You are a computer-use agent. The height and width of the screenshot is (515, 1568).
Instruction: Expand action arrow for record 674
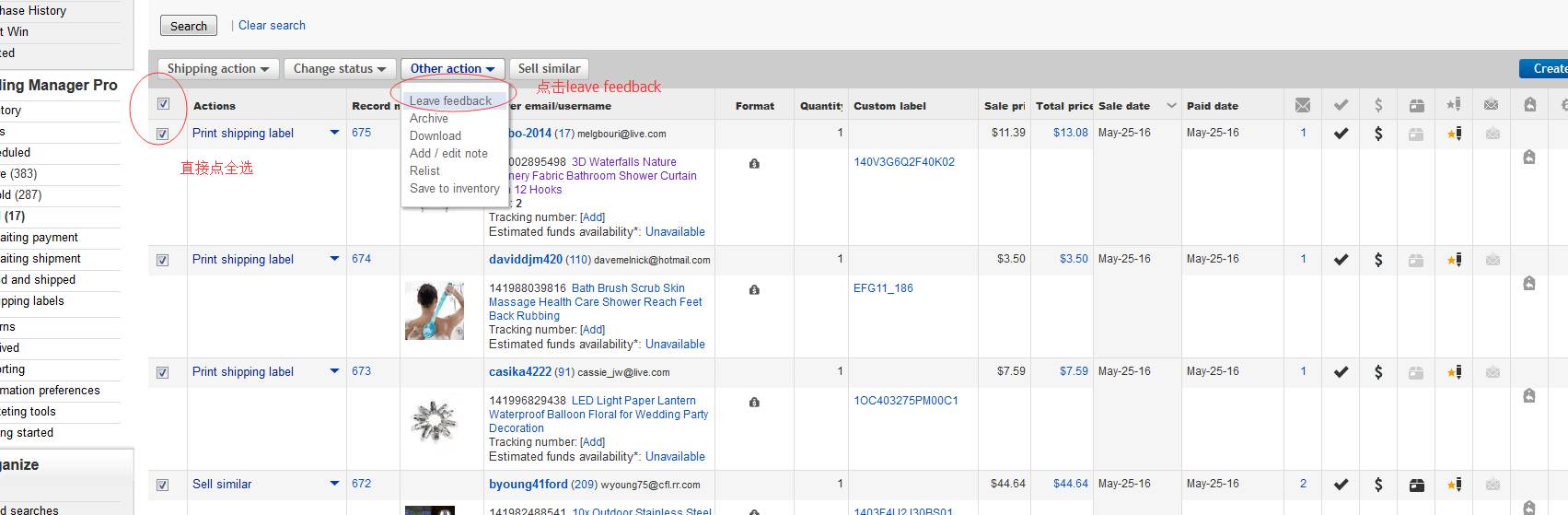pyautogui.click(x=334, y=259)
